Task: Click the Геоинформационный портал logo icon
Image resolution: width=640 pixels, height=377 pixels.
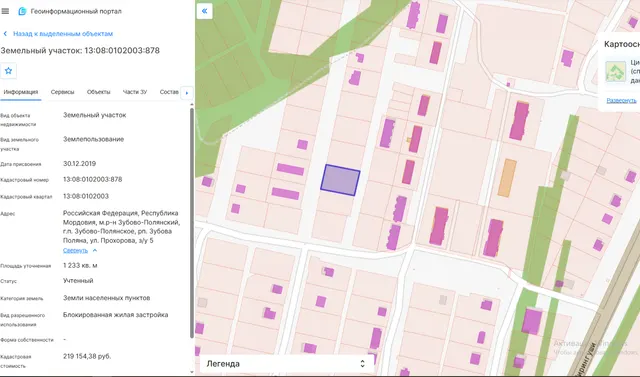Action: tap(22, 11)
